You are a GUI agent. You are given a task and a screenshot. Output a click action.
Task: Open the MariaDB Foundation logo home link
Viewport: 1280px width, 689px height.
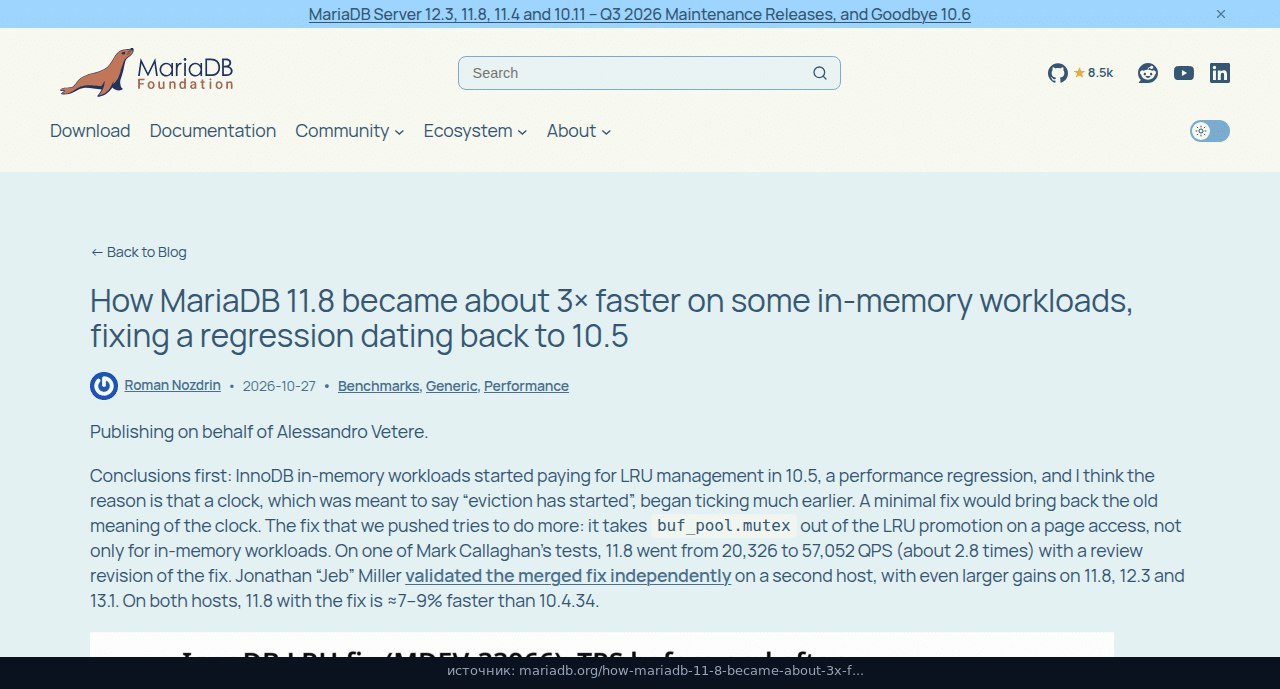tap(146, 72)
